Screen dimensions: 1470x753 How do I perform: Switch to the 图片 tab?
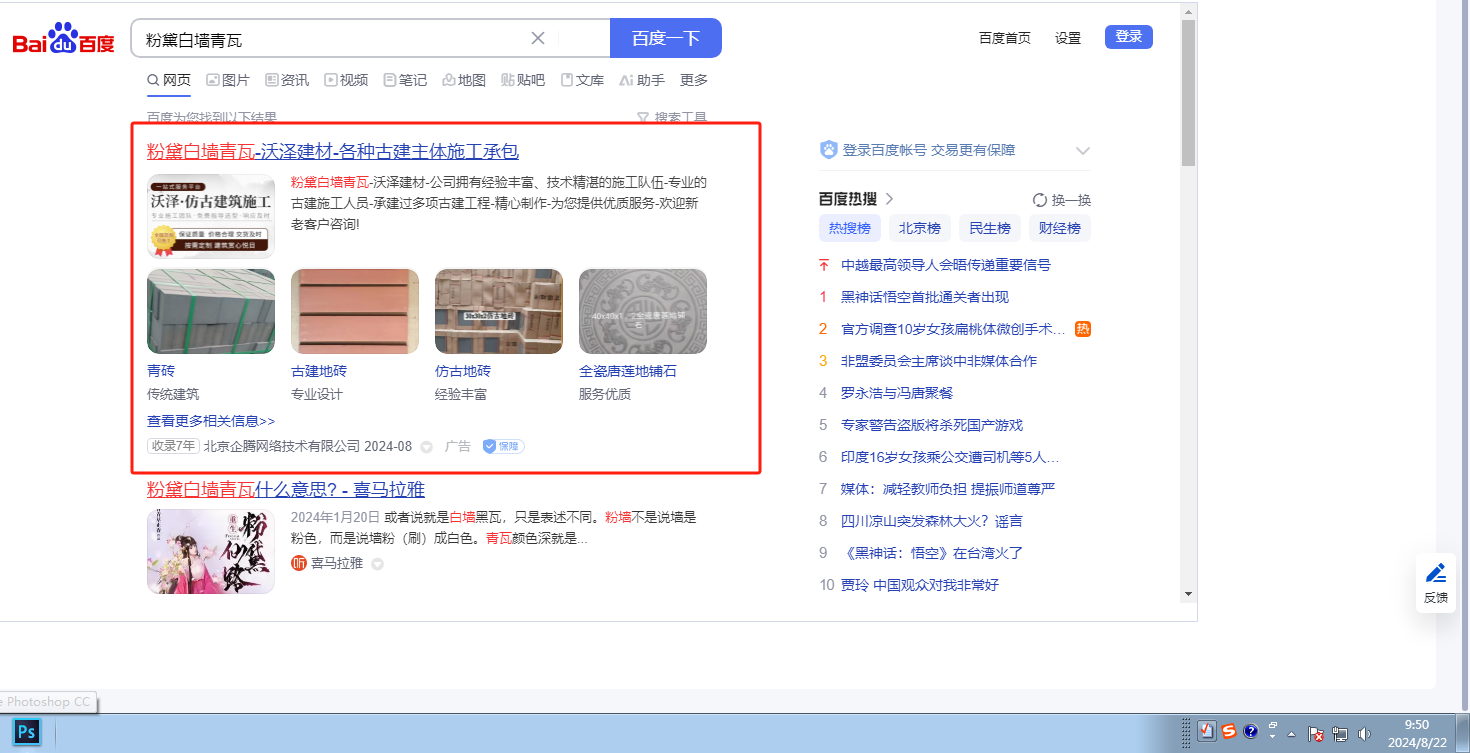click(x=228, y=80)
